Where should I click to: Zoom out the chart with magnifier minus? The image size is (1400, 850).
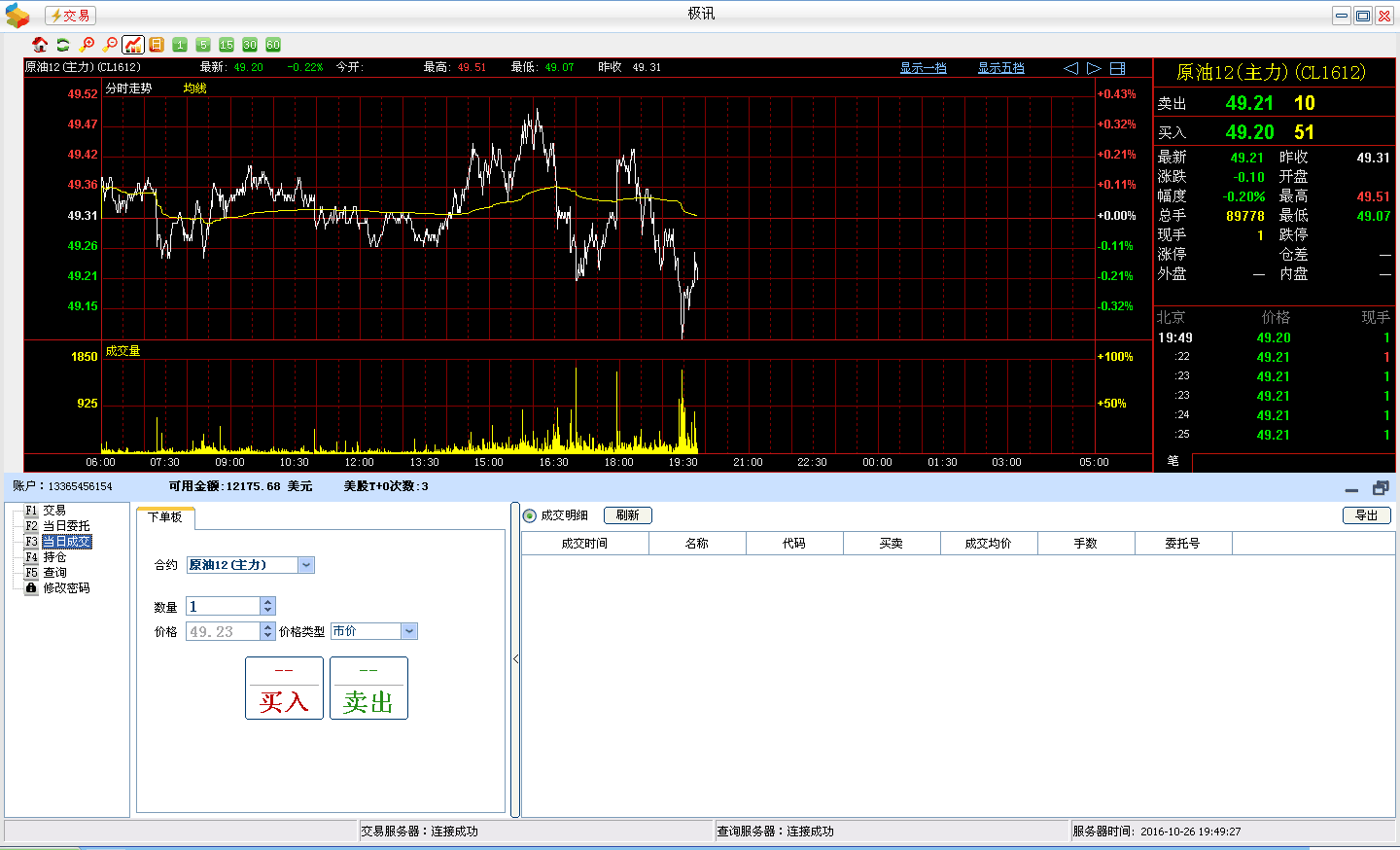tap(110, 45)
